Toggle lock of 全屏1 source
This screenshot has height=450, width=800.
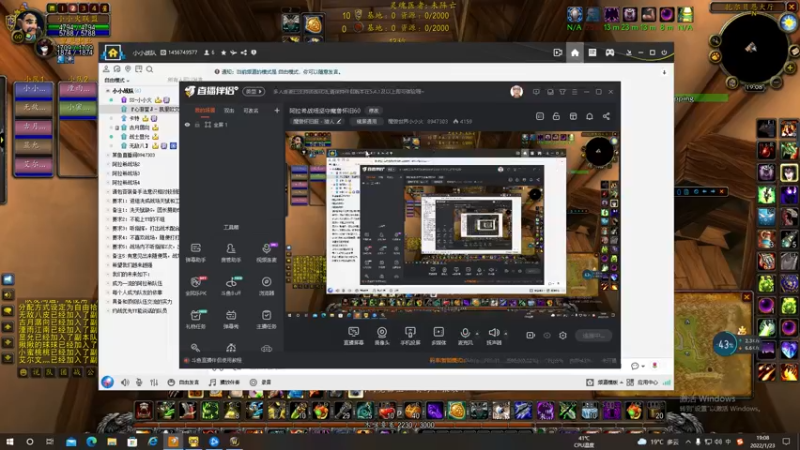click(x=197, y=124)
